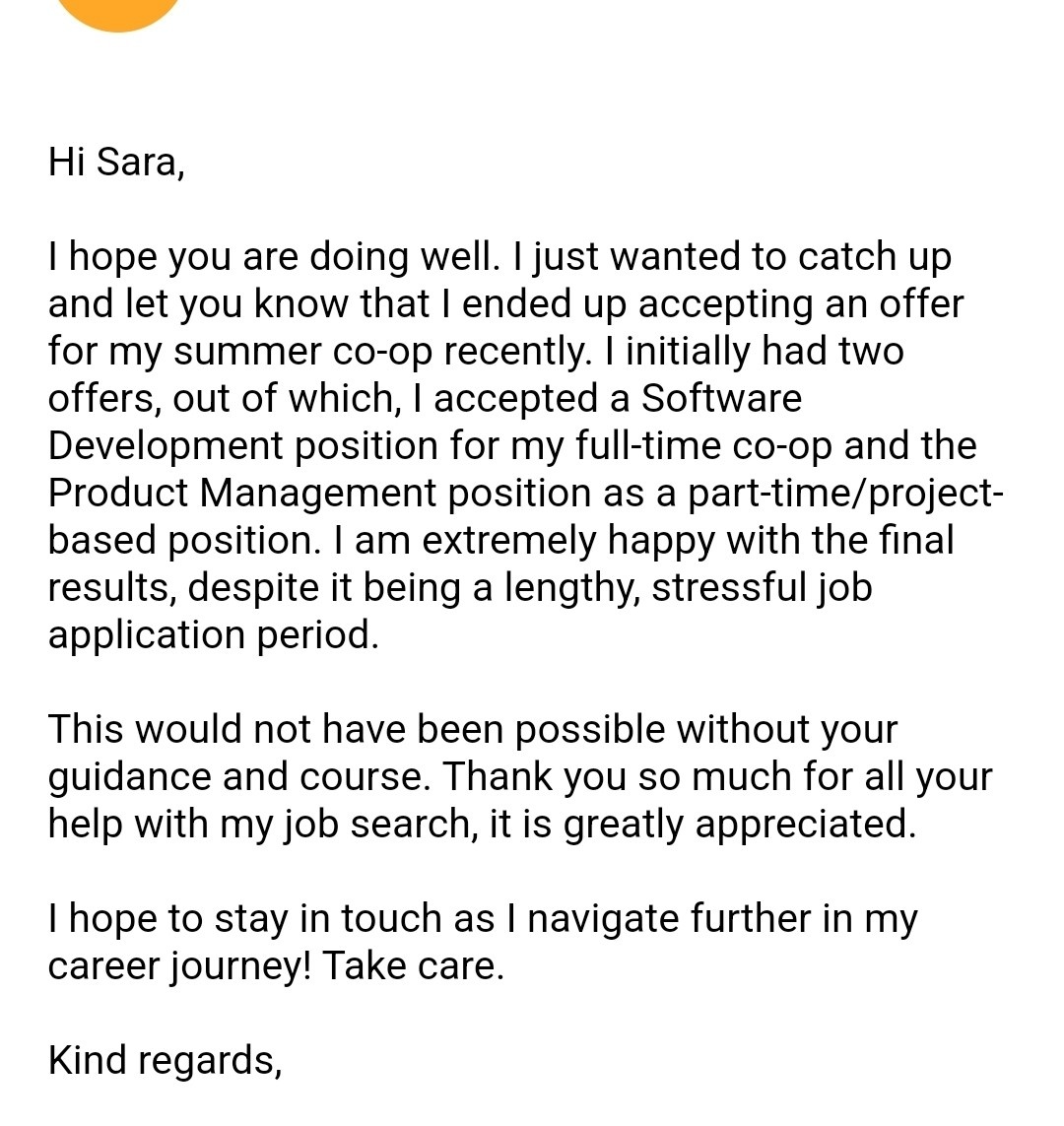Click the words "I hope you are doing well"
The image size is (1064, 1126).
[272, 258]
